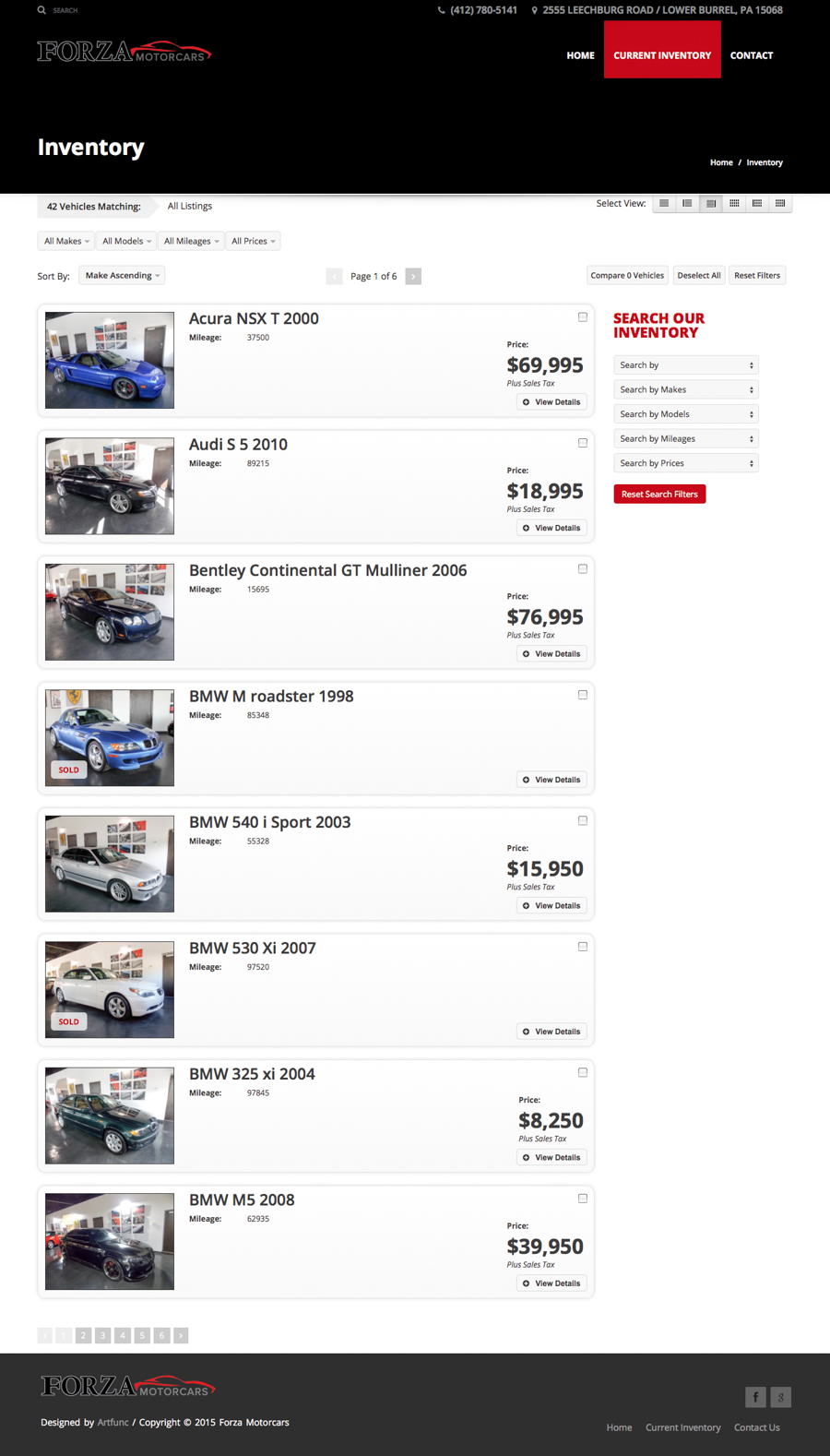
Task: Select compare checkbox for BMW M5 2008
Action: pos(583,1199)
